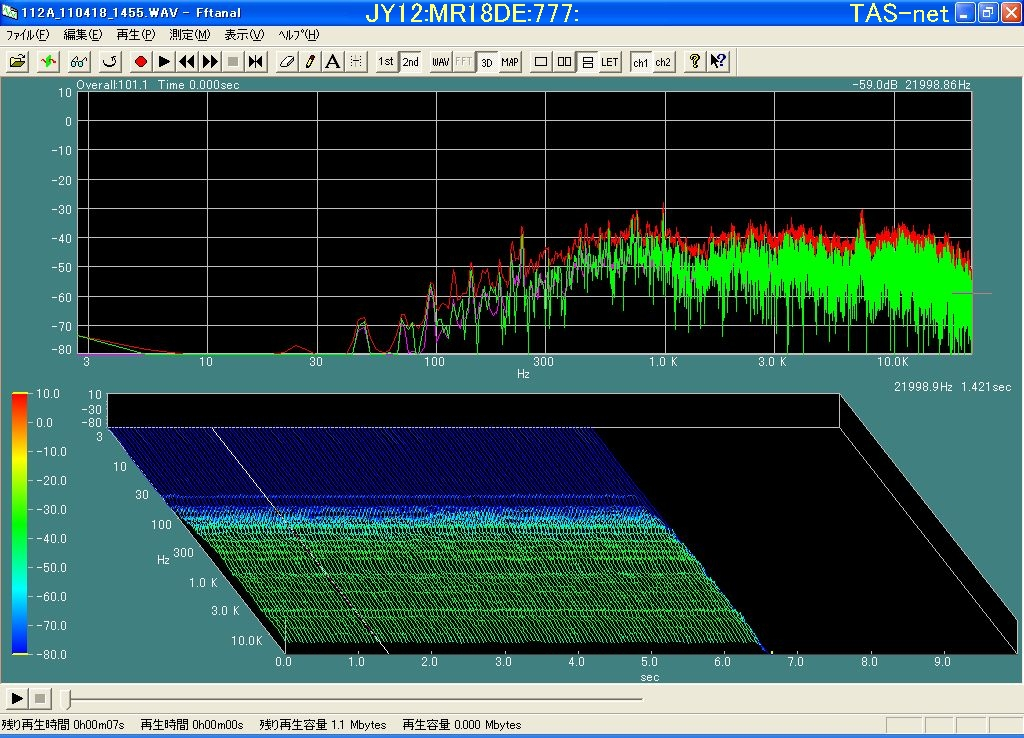Viewport: 1024px width, 738px height.
Task: Play audio from the toolbar play button
Action: point(164,61)
